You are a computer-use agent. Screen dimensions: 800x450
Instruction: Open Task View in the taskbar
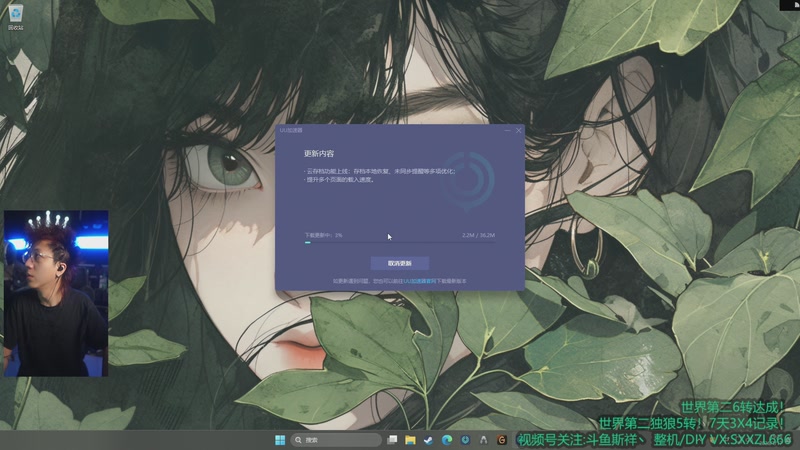(392, 440)
